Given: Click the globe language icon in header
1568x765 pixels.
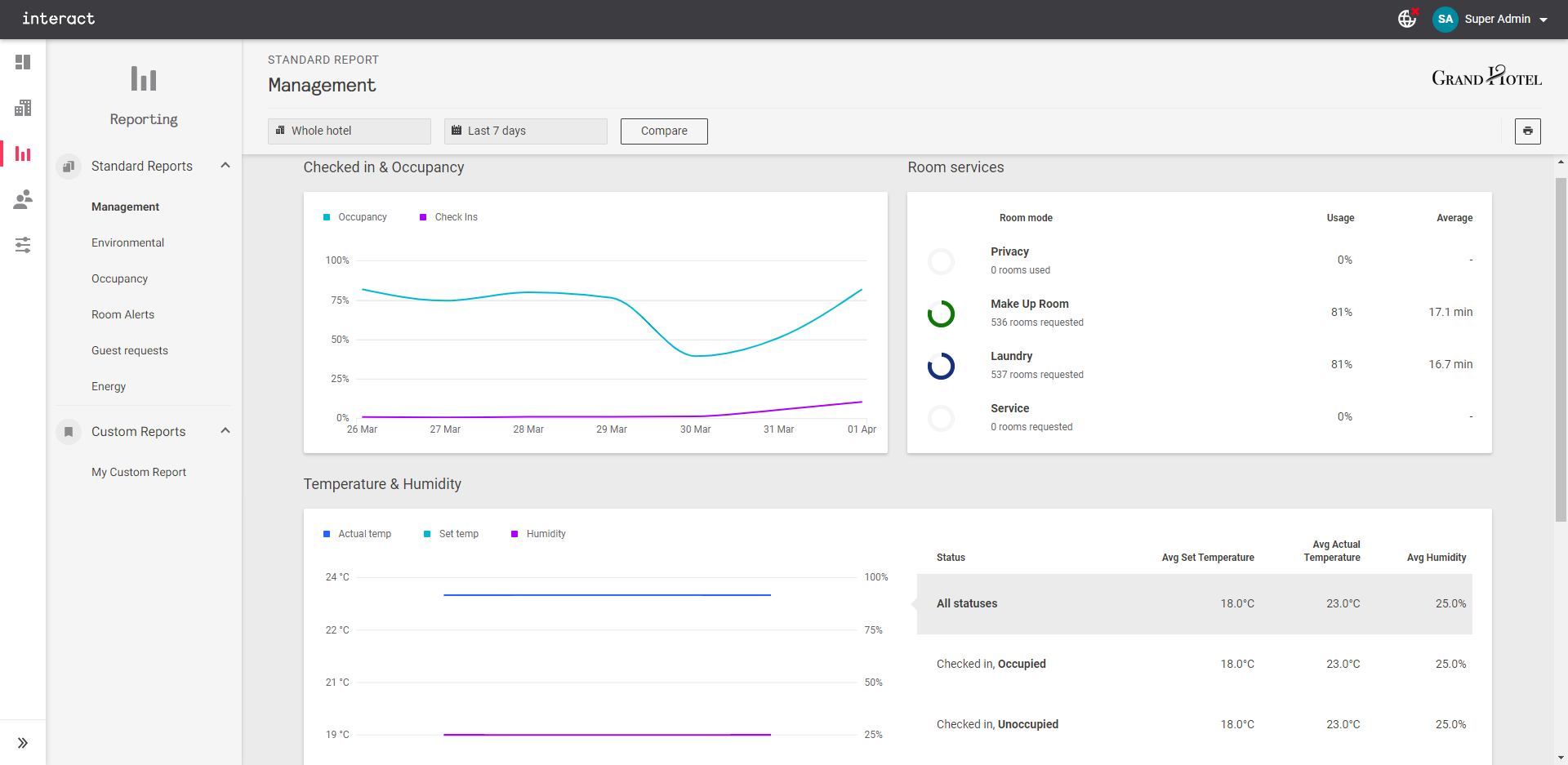Looking at the screenshot, I should pyautogui.click(x=1407, y=18).
